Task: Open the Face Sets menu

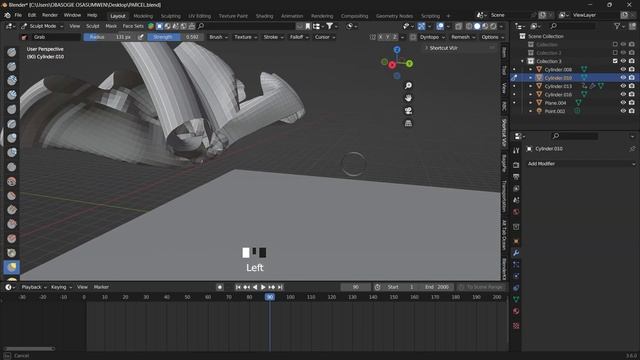Action: (133, 26)
